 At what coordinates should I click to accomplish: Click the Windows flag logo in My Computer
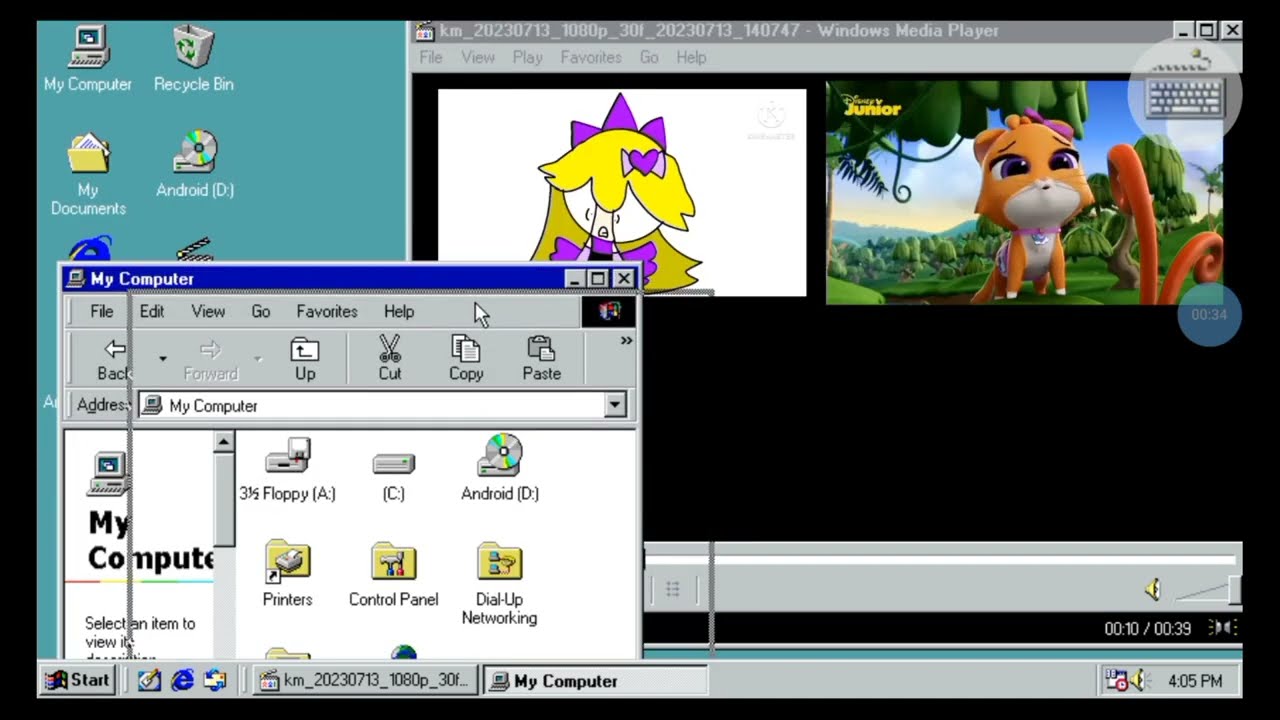click(x=609, y=311)
